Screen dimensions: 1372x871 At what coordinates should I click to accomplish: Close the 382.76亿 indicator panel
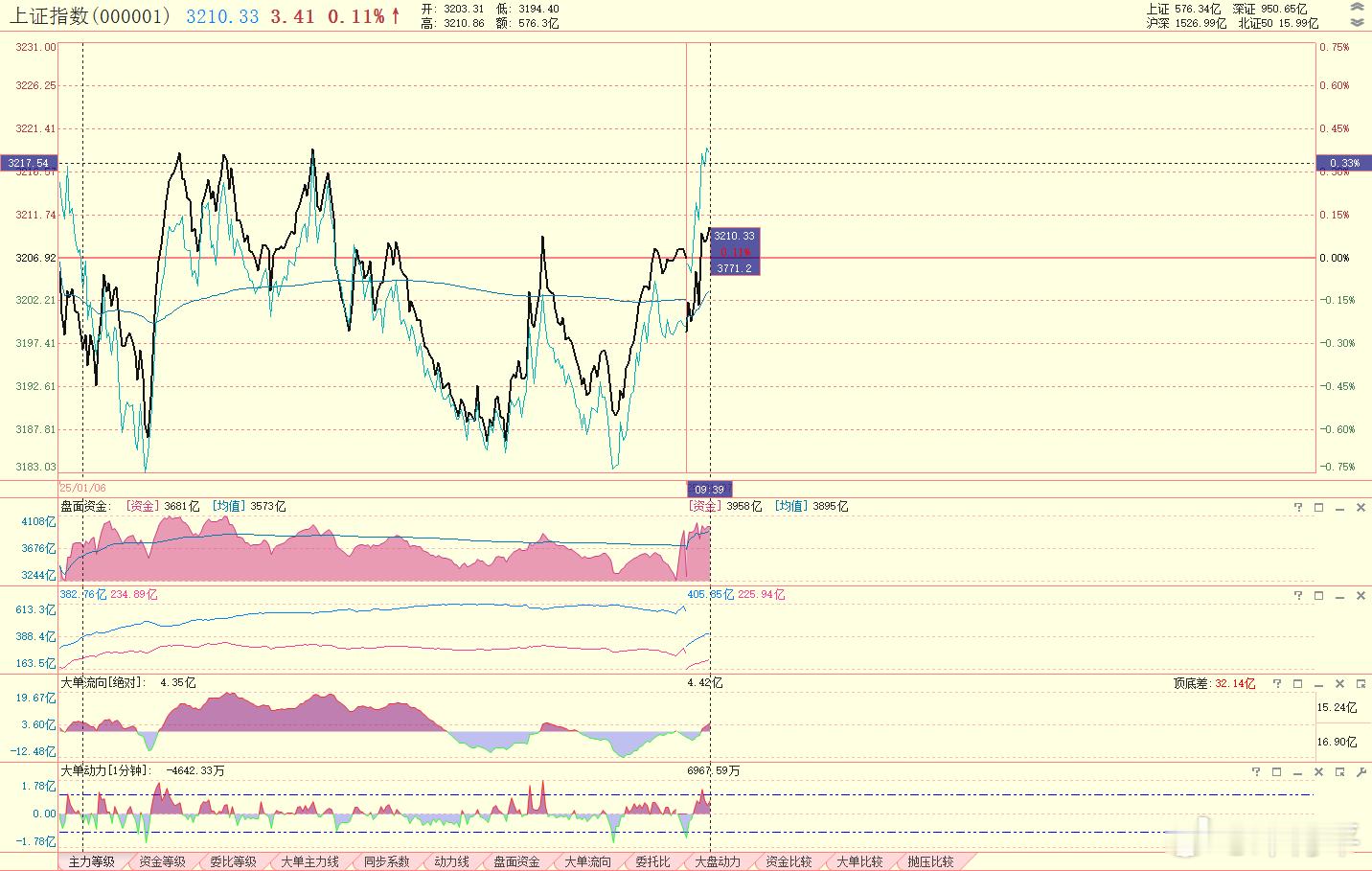click(x=1361, y=595)
